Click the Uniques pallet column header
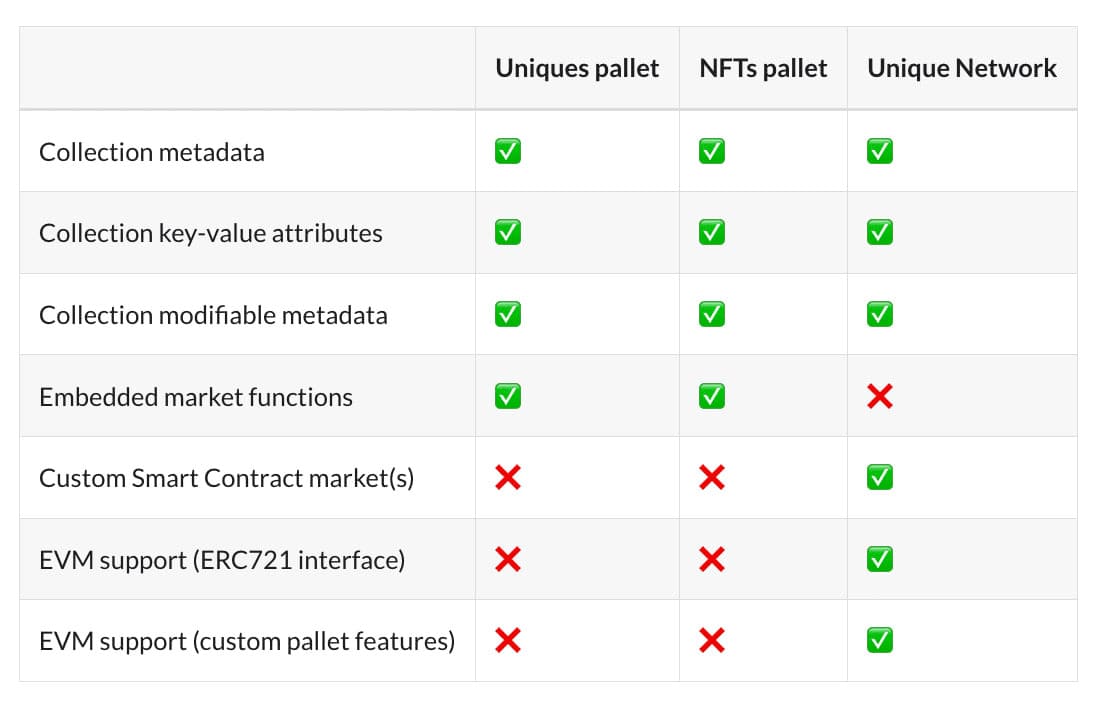The width and height of the screenshot is (1098, 702). coord(577,69)
